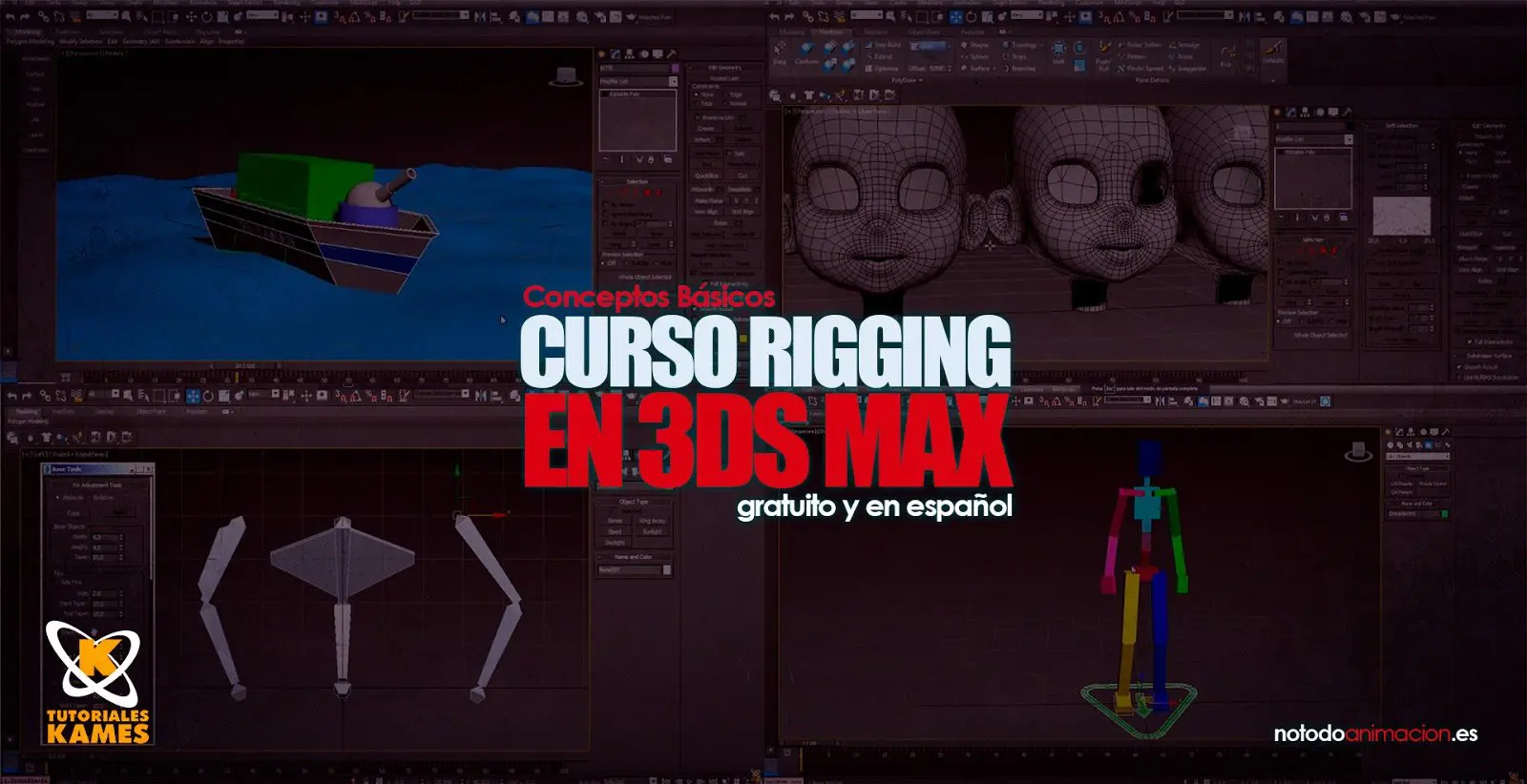This screenshot has height=784, width=1527.
Task: Open reference coordinate dropdown in boat window toolbar
Action: click(262, 15)
